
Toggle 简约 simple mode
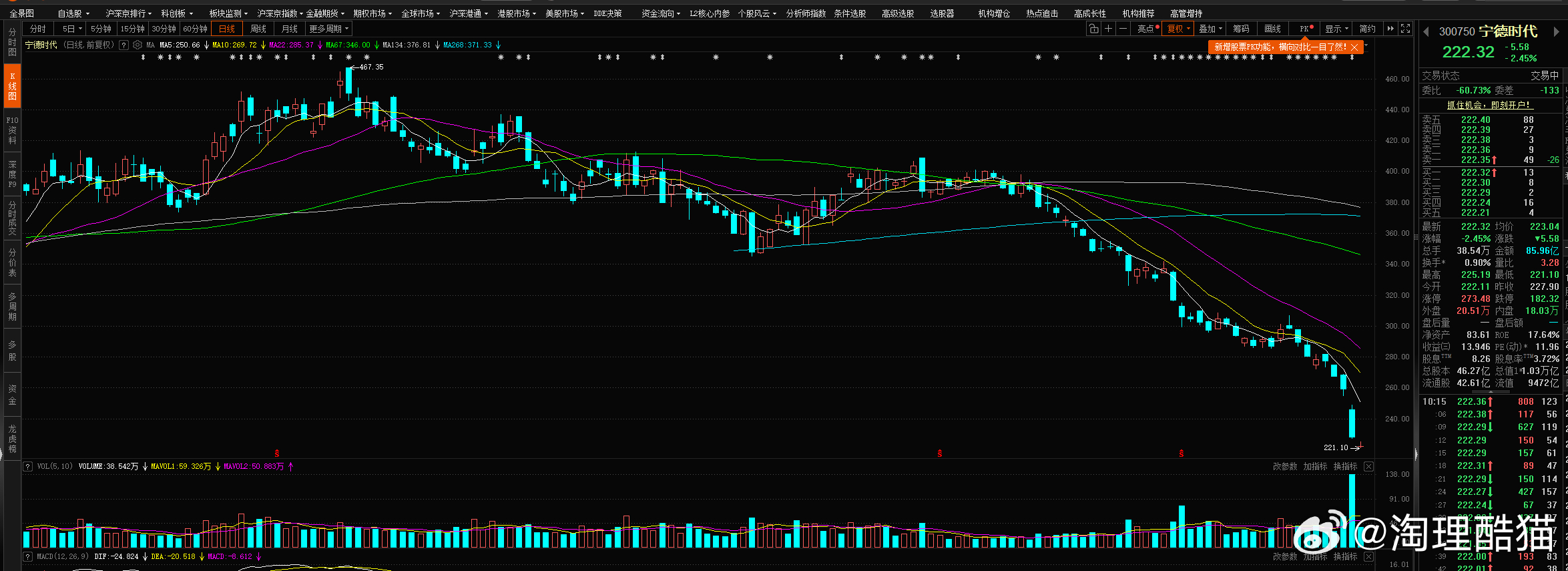click(x=1368, y=29)
